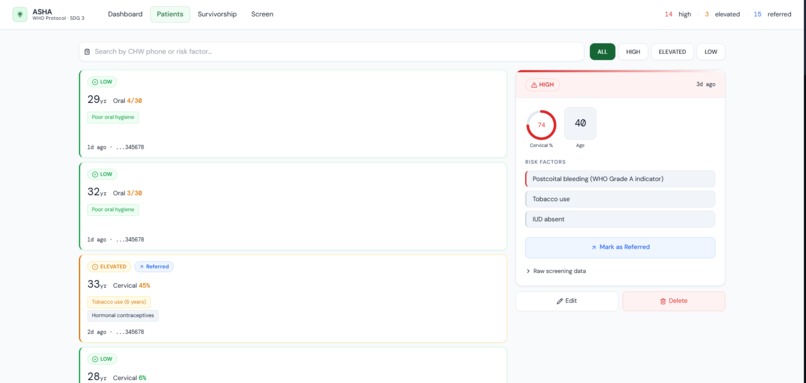The image size is (806, 383).
Task: Click the Age 40 box
Action: pos(580,123)
